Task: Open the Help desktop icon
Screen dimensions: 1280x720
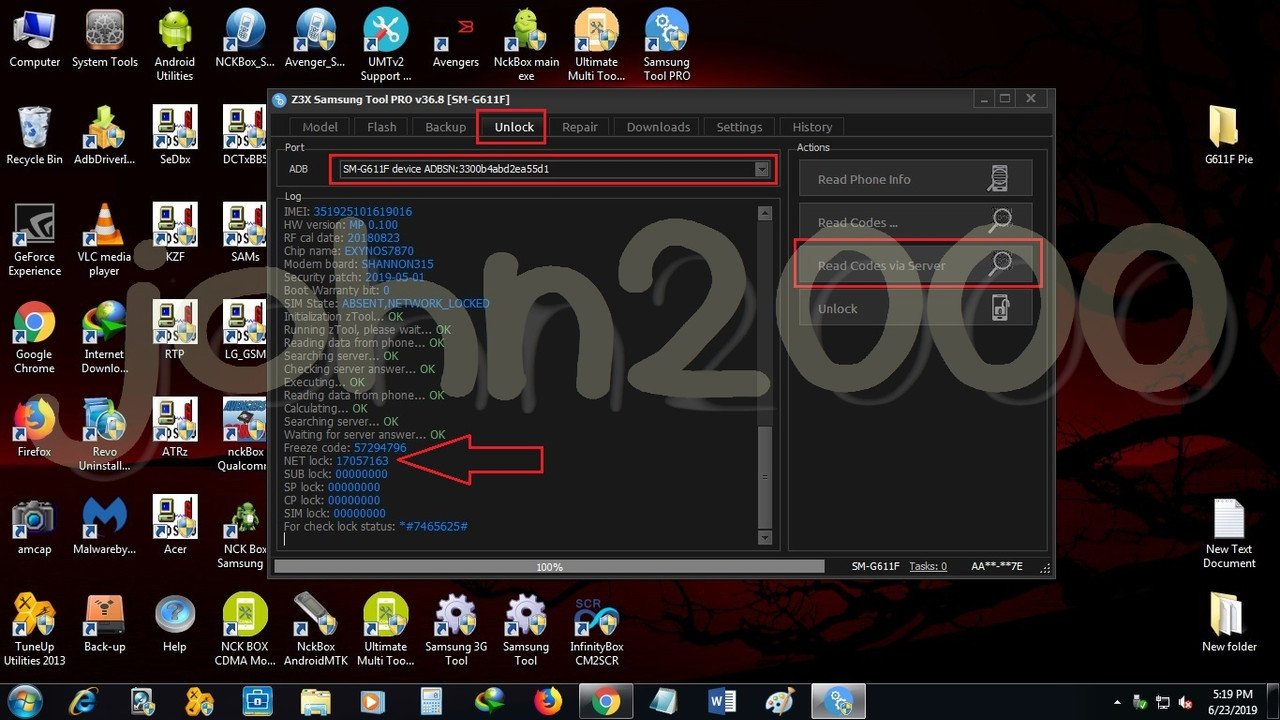Action: point(175,622)
